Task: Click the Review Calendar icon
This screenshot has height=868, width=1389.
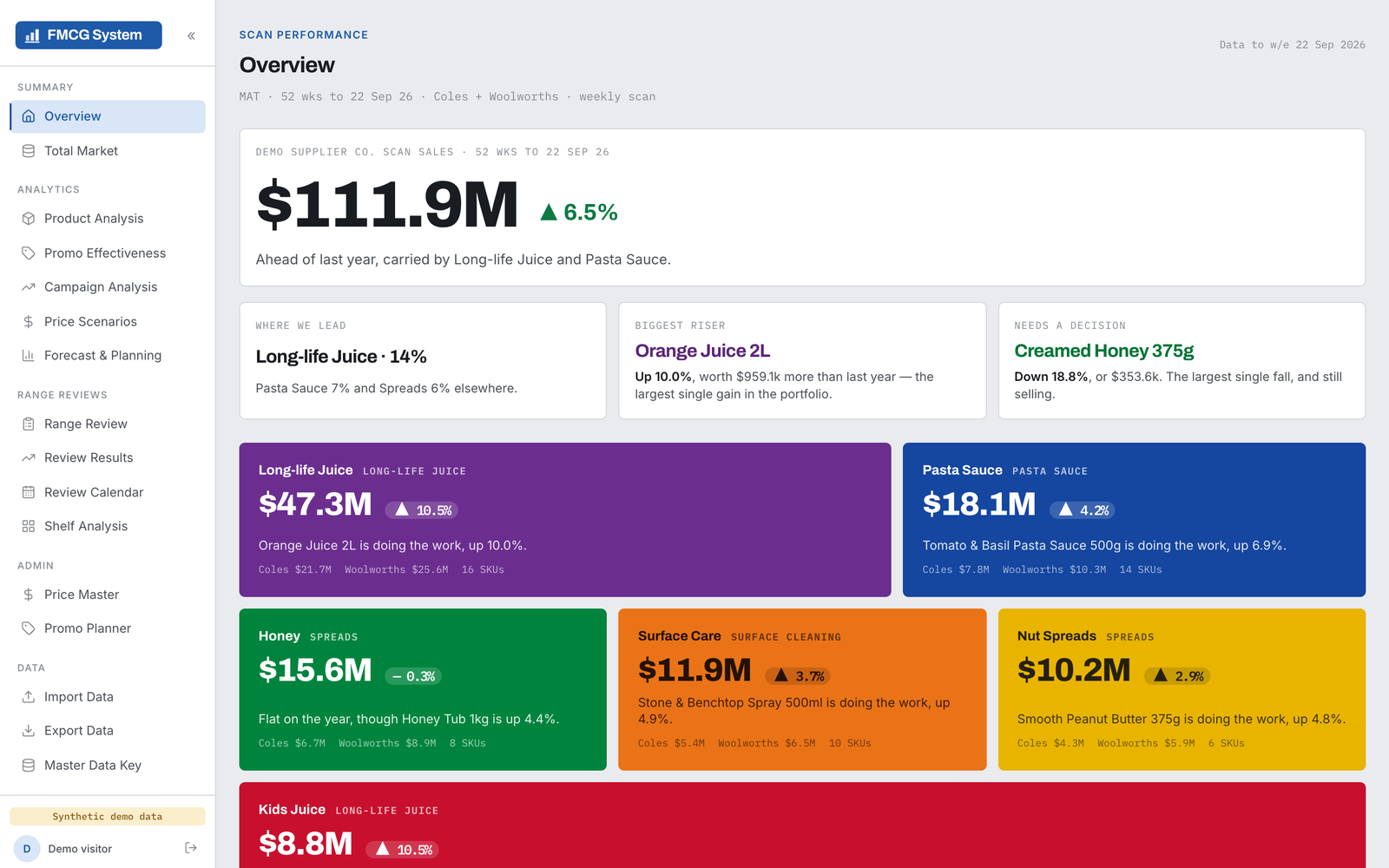Action: (x=29, y=492)
